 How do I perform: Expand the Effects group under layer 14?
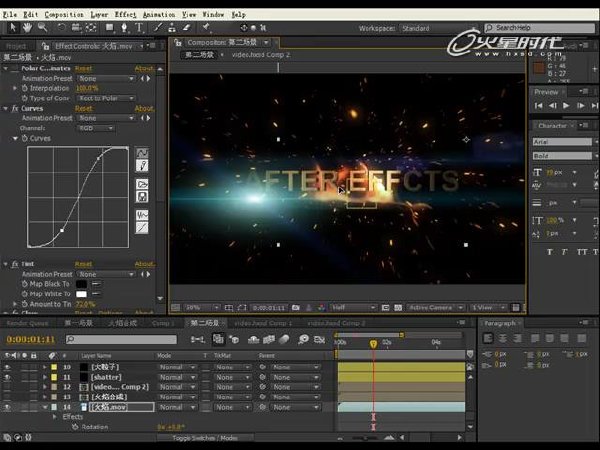pyautogui.click(x=55, y=417)
